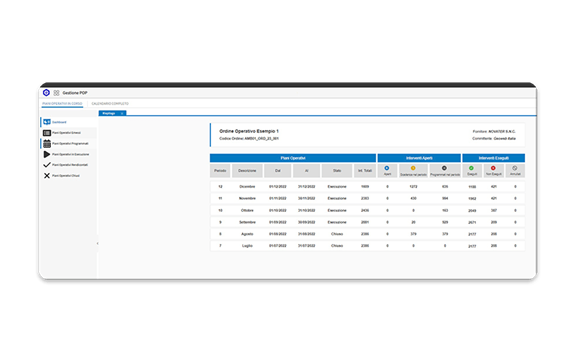Click the Fornitore text in the header
The image size is (576, 362).
click(x=494, y=131)
